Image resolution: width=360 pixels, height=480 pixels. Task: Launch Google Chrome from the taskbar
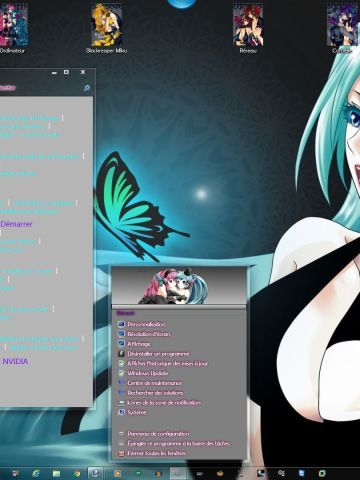point(77,473)
